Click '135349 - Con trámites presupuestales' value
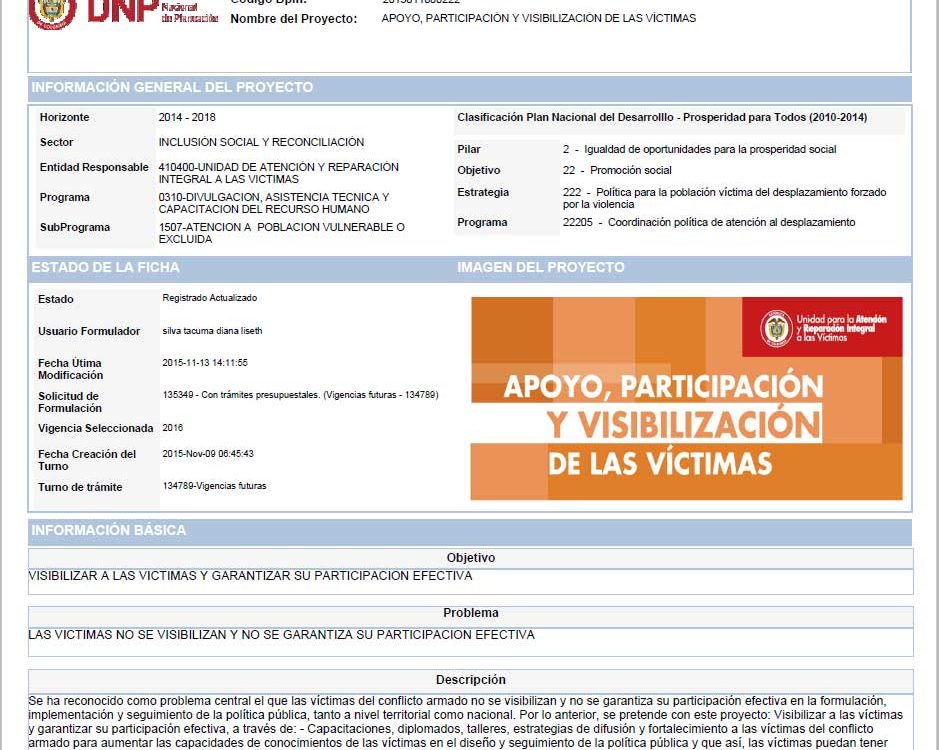Screen dimensions: 939x750 tap(301, 395)
